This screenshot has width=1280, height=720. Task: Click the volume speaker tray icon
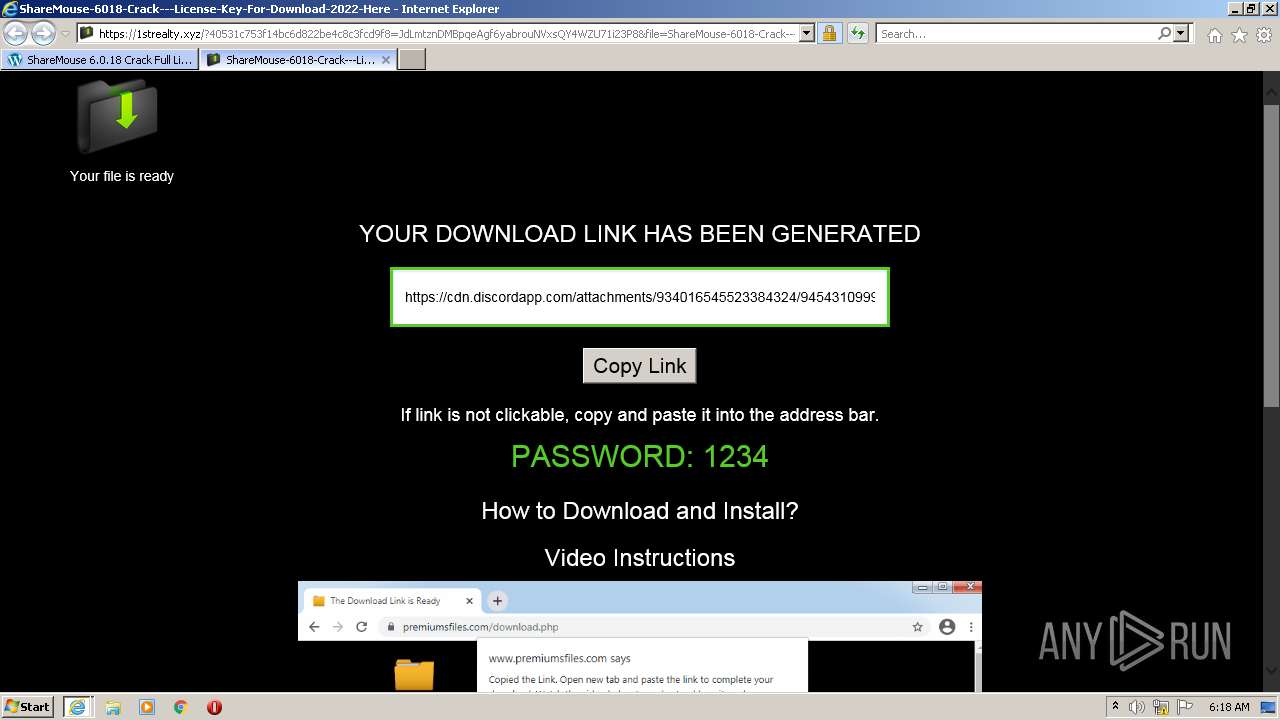tap(1137, 707)
